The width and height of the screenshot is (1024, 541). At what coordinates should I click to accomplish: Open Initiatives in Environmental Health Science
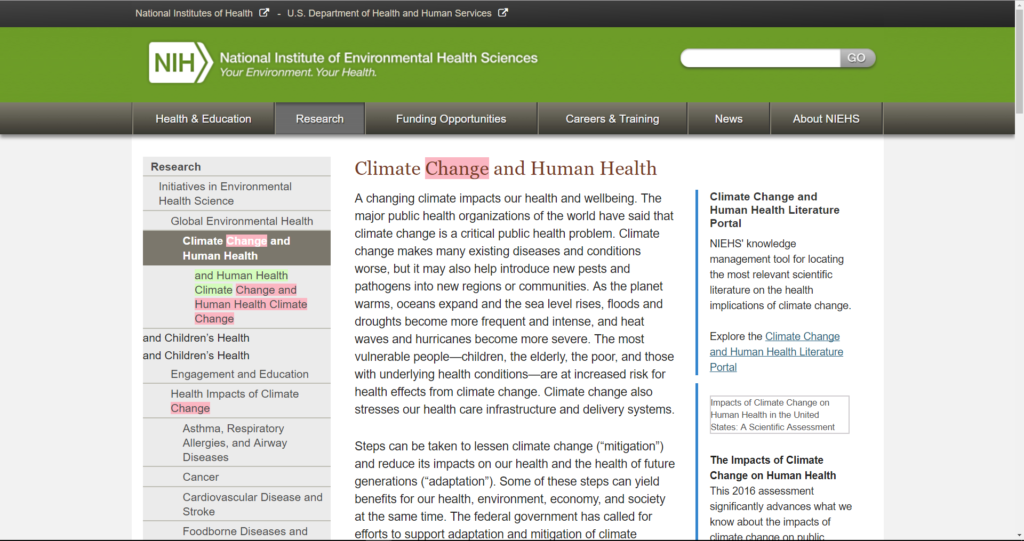pyautogui.click(x=236, y=193)
